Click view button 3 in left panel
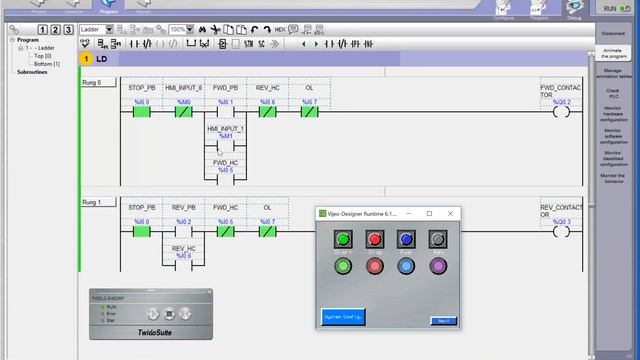The height and width of the screenshot is (360, 640). point(69,30)
